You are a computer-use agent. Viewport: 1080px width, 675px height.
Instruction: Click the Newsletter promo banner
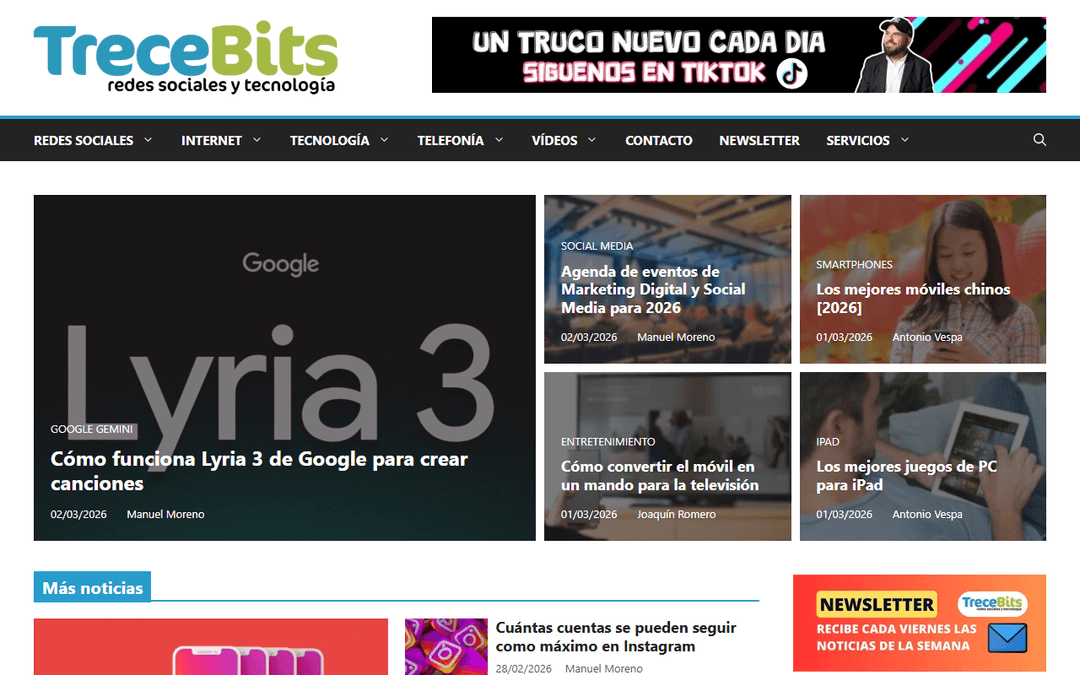[919, 623]
